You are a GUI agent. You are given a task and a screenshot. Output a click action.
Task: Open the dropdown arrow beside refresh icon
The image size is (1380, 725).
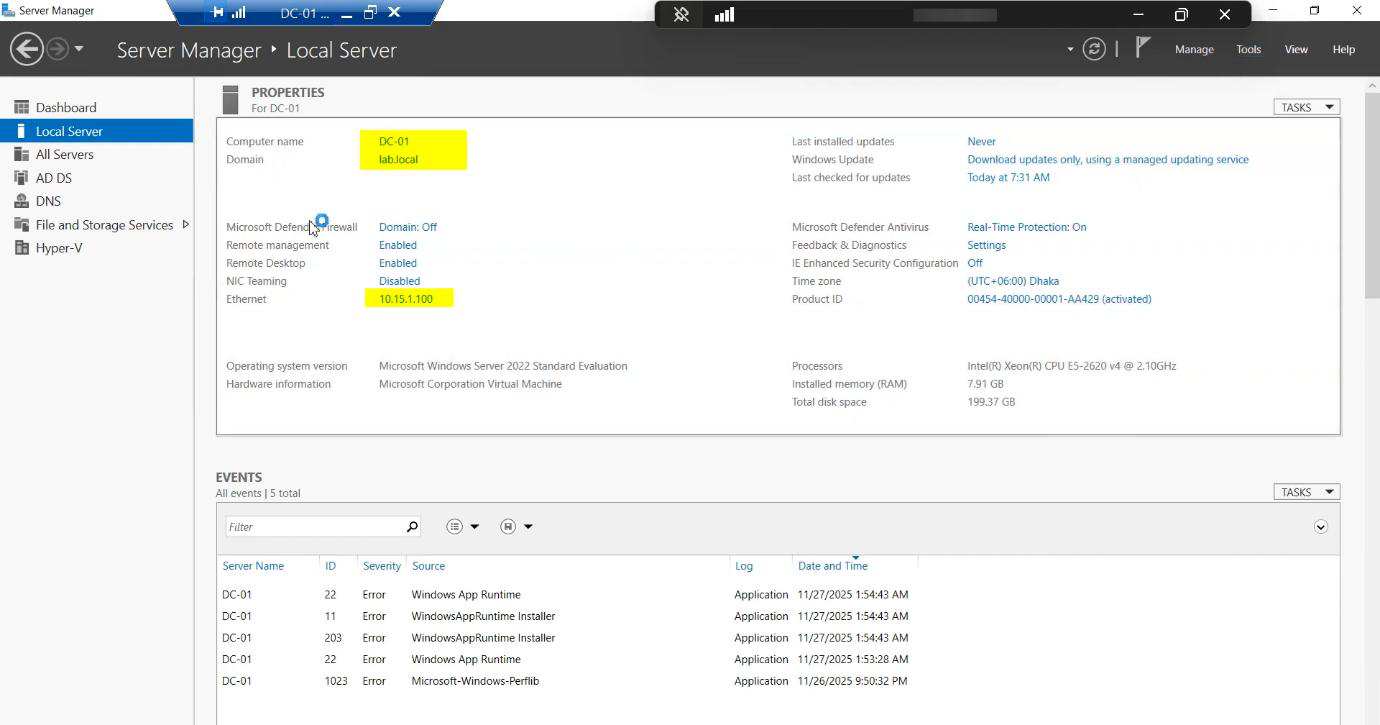[1070, 49]
